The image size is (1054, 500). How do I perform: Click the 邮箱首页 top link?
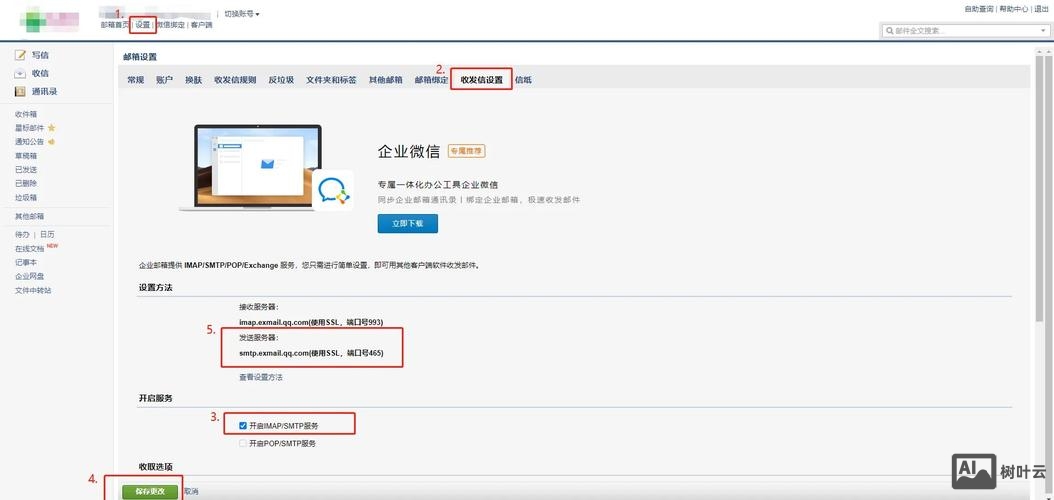(x=115, y=25)
